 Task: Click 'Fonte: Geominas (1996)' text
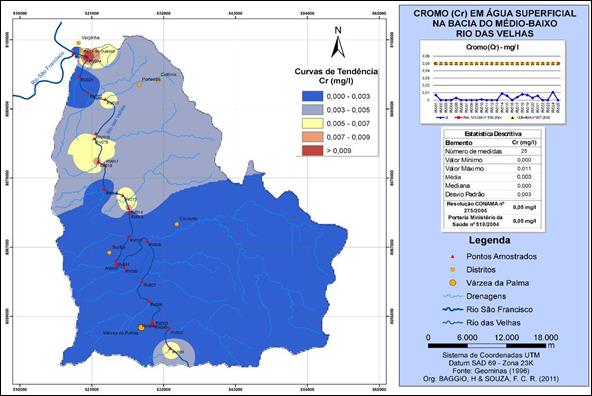click(x=491, y=371)
